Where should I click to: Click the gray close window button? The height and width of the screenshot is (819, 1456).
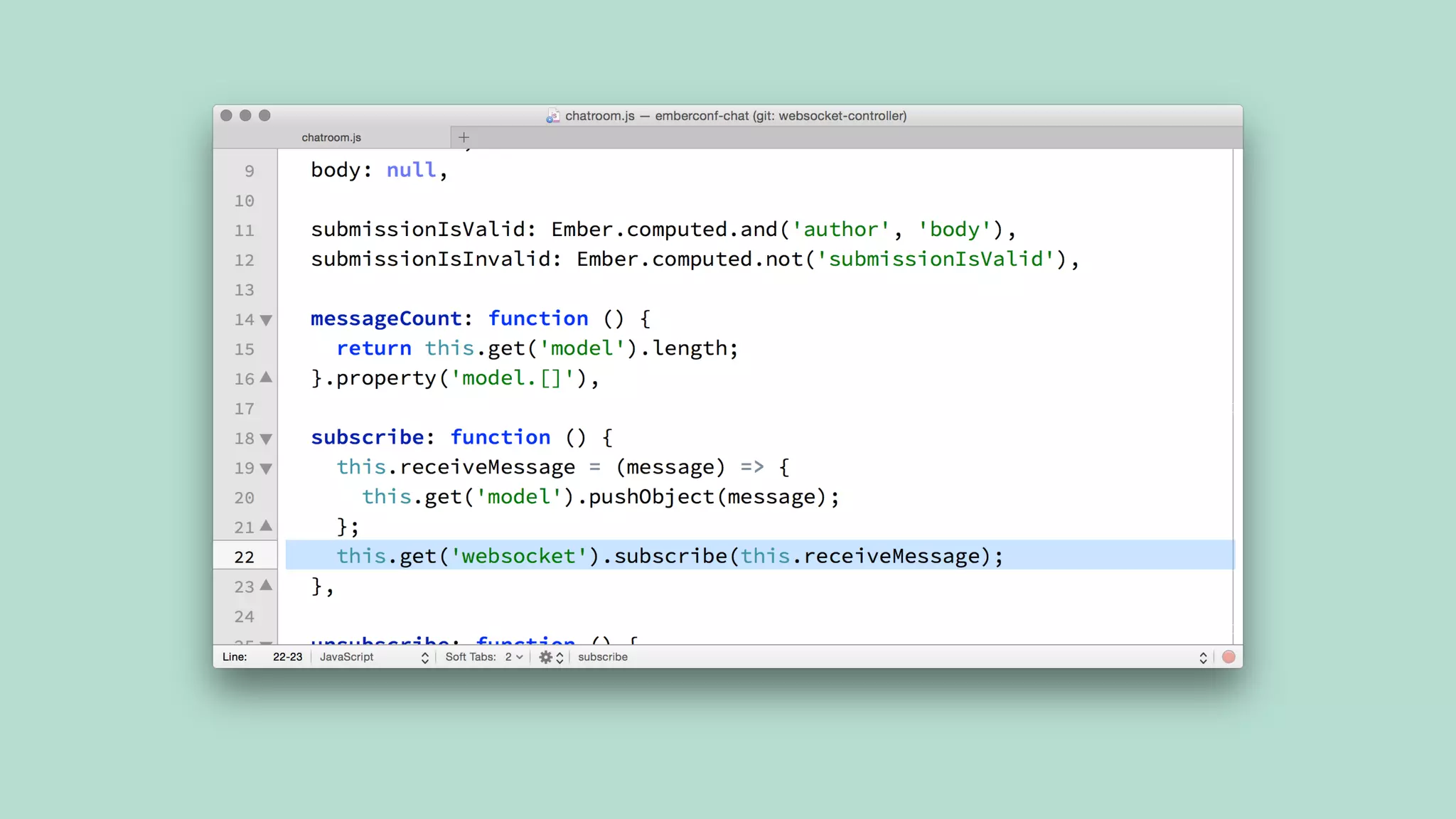pyautogui.click(x=226, y=115)
